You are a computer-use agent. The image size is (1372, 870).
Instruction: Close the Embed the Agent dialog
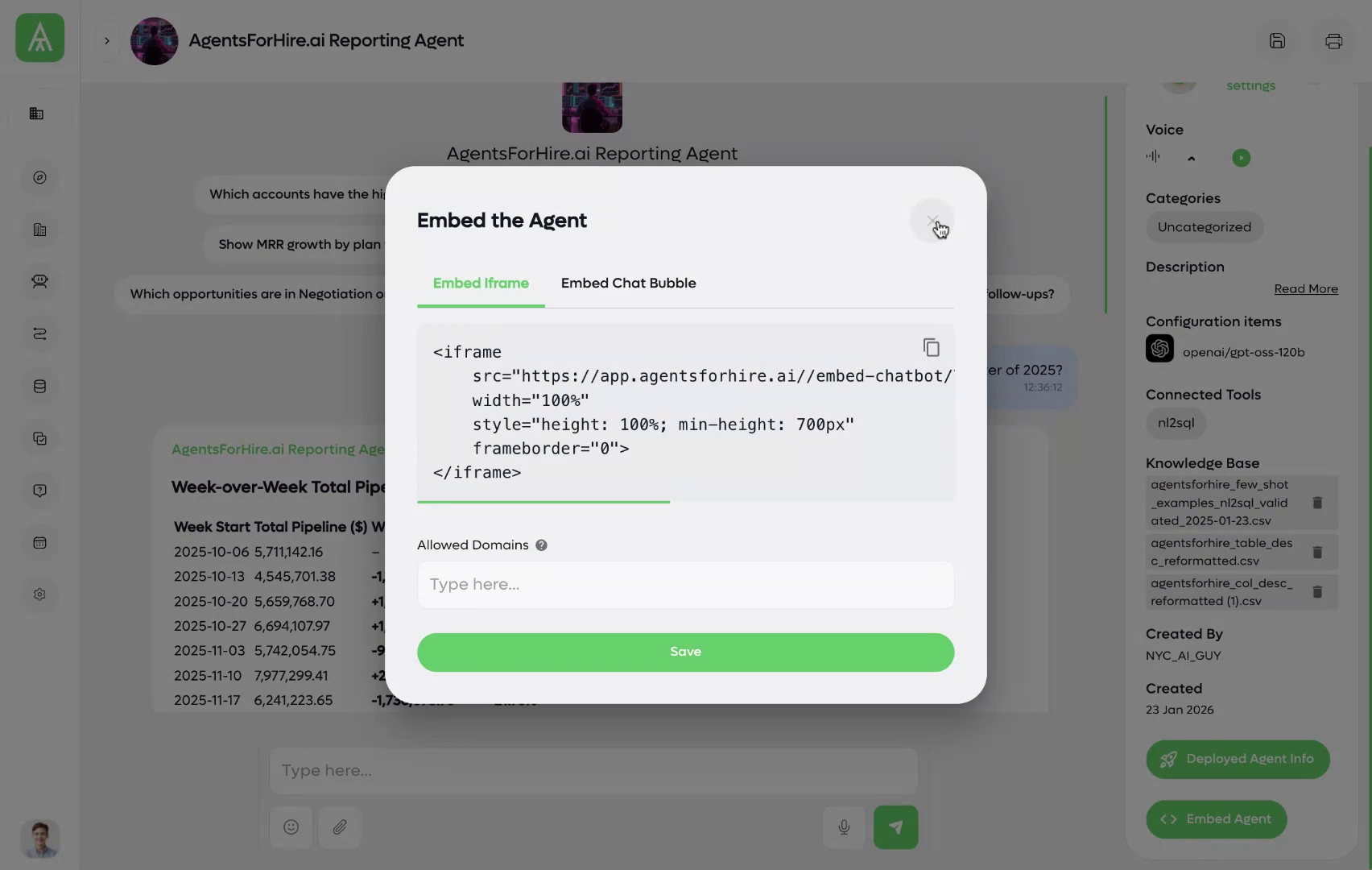tap(932, 221)
